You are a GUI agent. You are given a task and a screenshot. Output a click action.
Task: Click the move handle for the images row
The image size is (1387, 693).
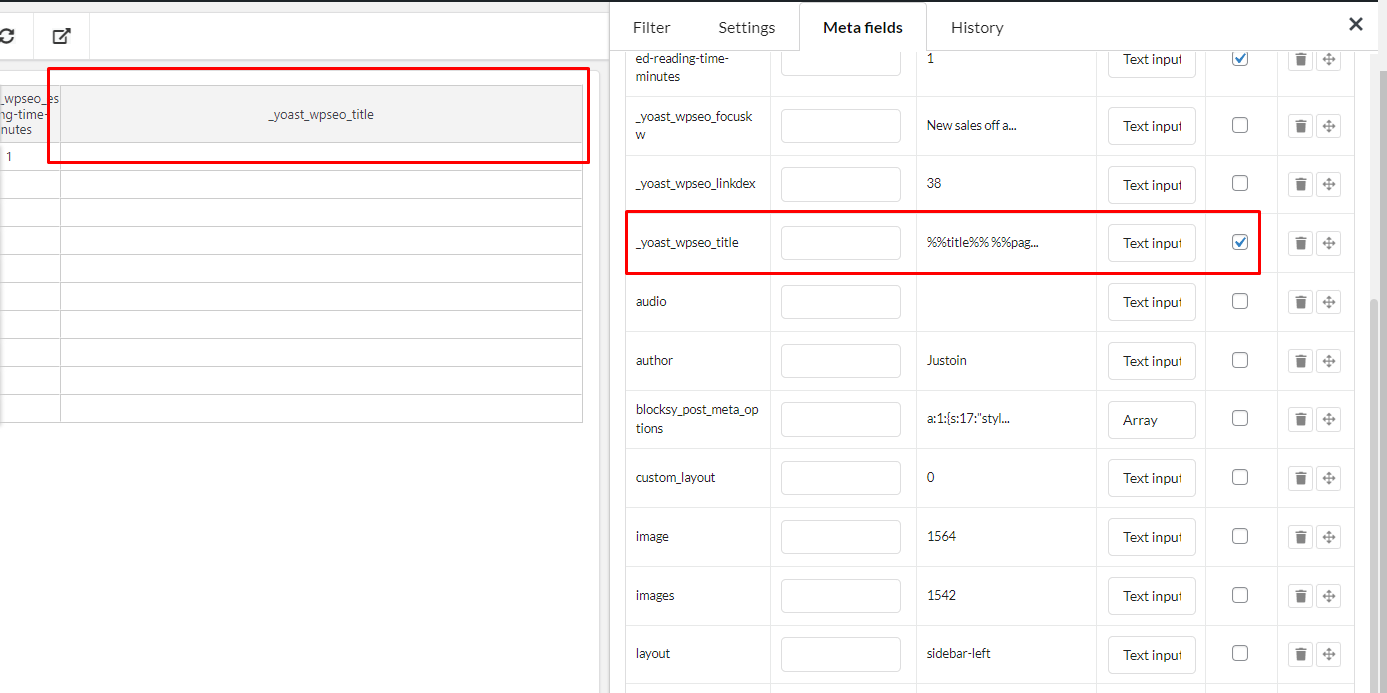tap(1329, 596)
